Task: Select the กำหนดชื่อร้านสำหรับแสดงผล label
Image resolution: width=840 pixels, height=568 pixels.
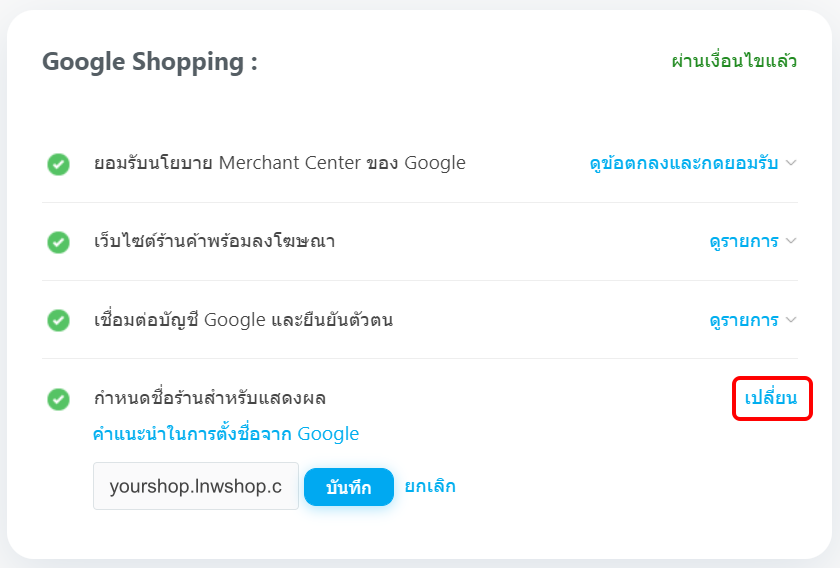Action: coord(210,398)
